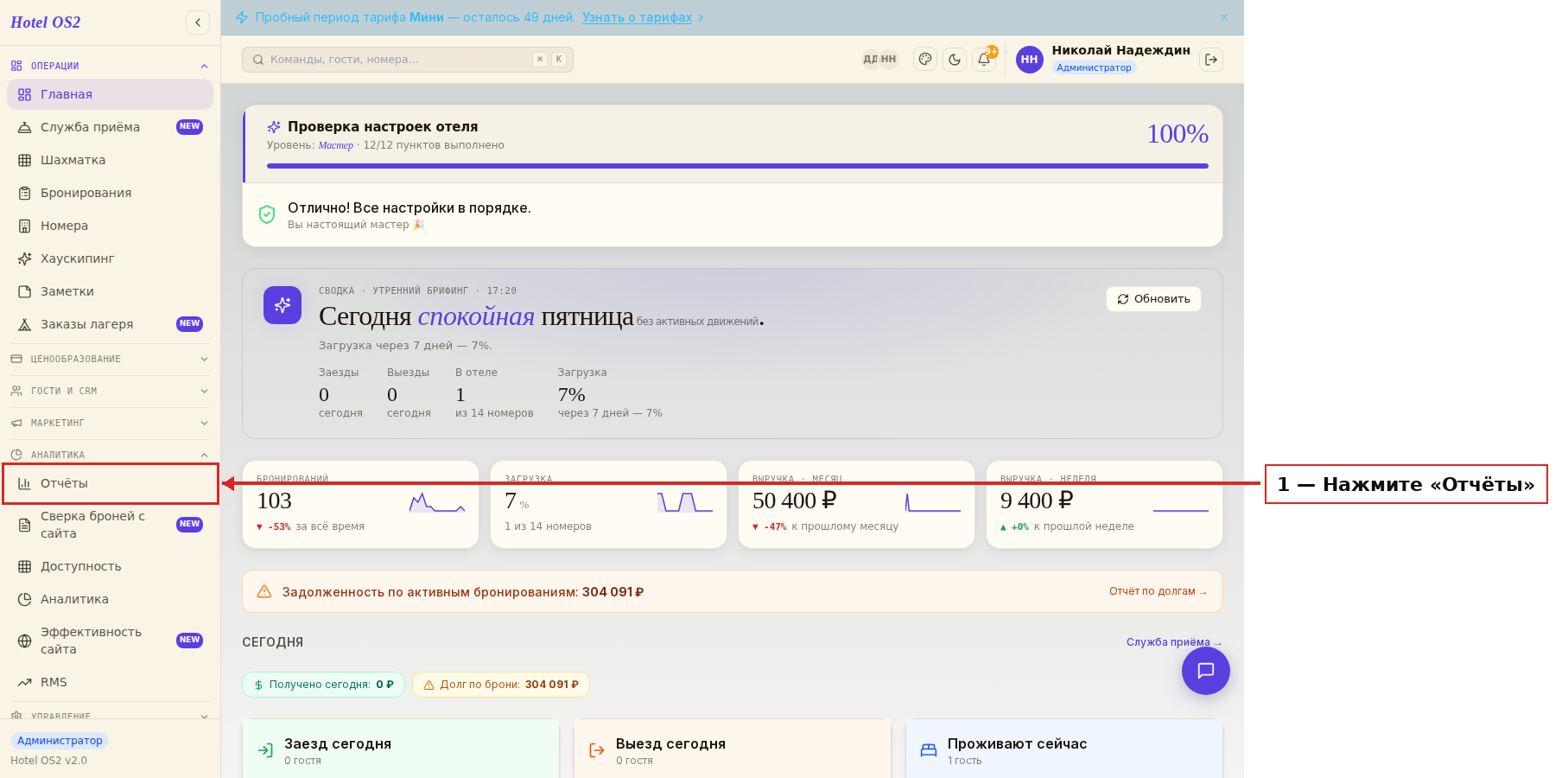The height and width of the screenshot is (778, 1568).
Task: Click the Эффективность сайта globe icon
Action: (25, 641)
